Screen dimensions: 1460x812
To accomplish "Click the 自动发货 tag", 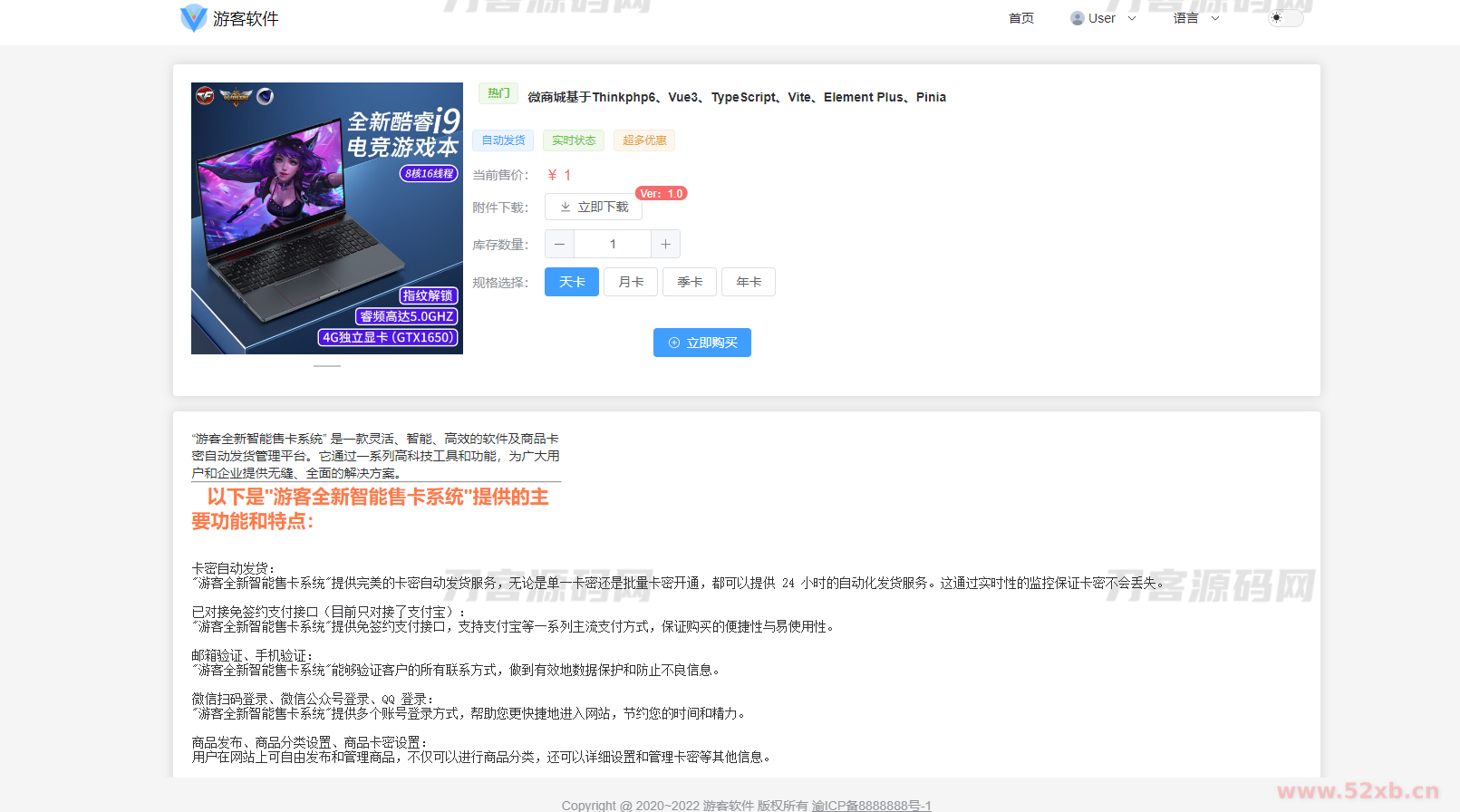I will (x=503, y=140).
